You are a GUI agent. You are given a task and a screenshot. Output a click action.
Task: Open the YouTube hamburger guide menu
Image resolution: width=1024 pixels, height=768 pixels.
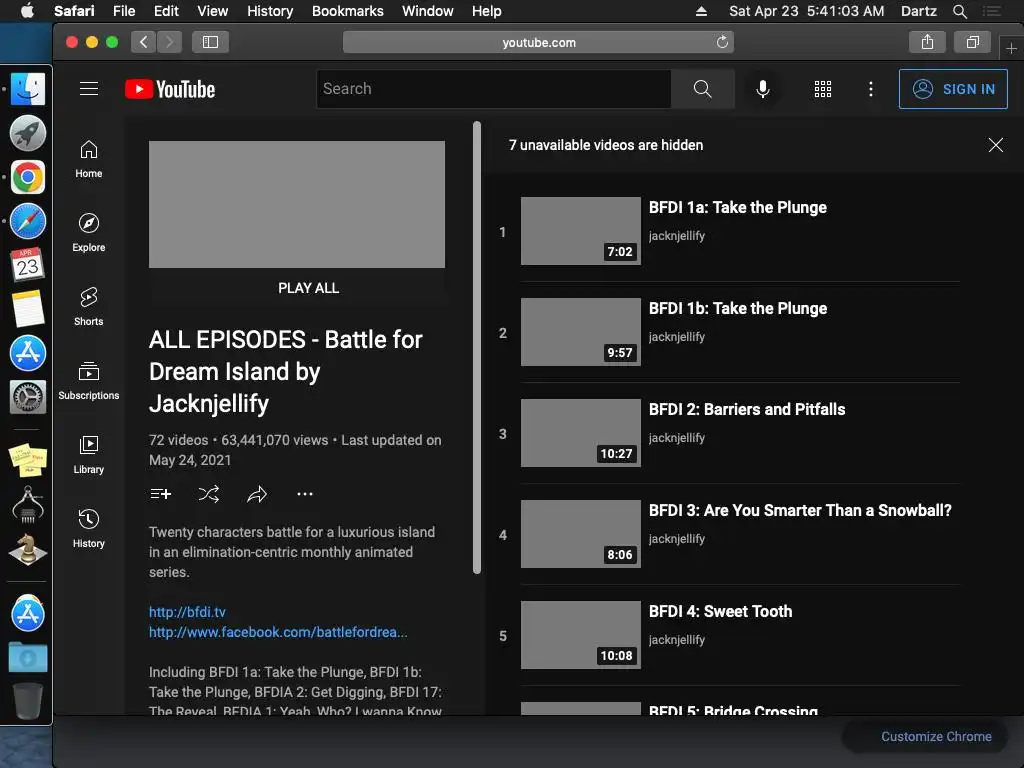pyautogui.click(x=89, y=89)
